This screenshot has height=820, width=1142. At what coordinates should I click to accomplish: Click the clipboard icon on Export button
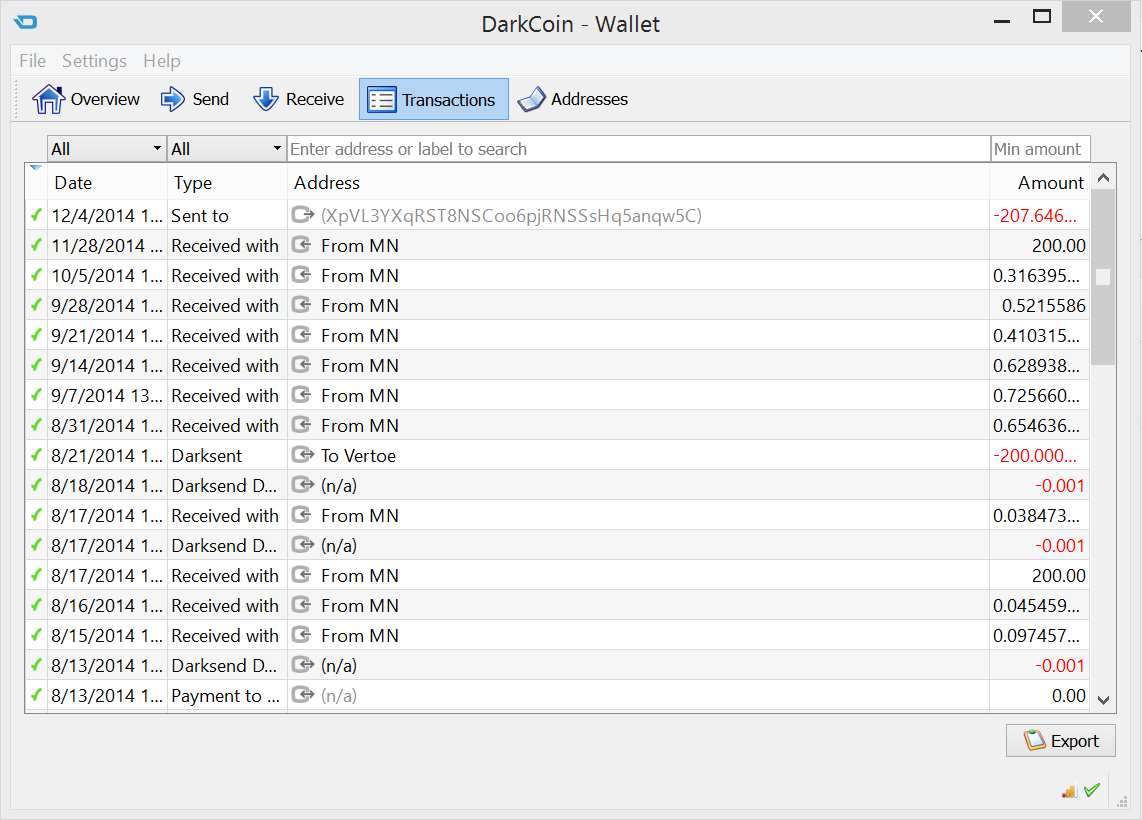tap(1034, 740)
